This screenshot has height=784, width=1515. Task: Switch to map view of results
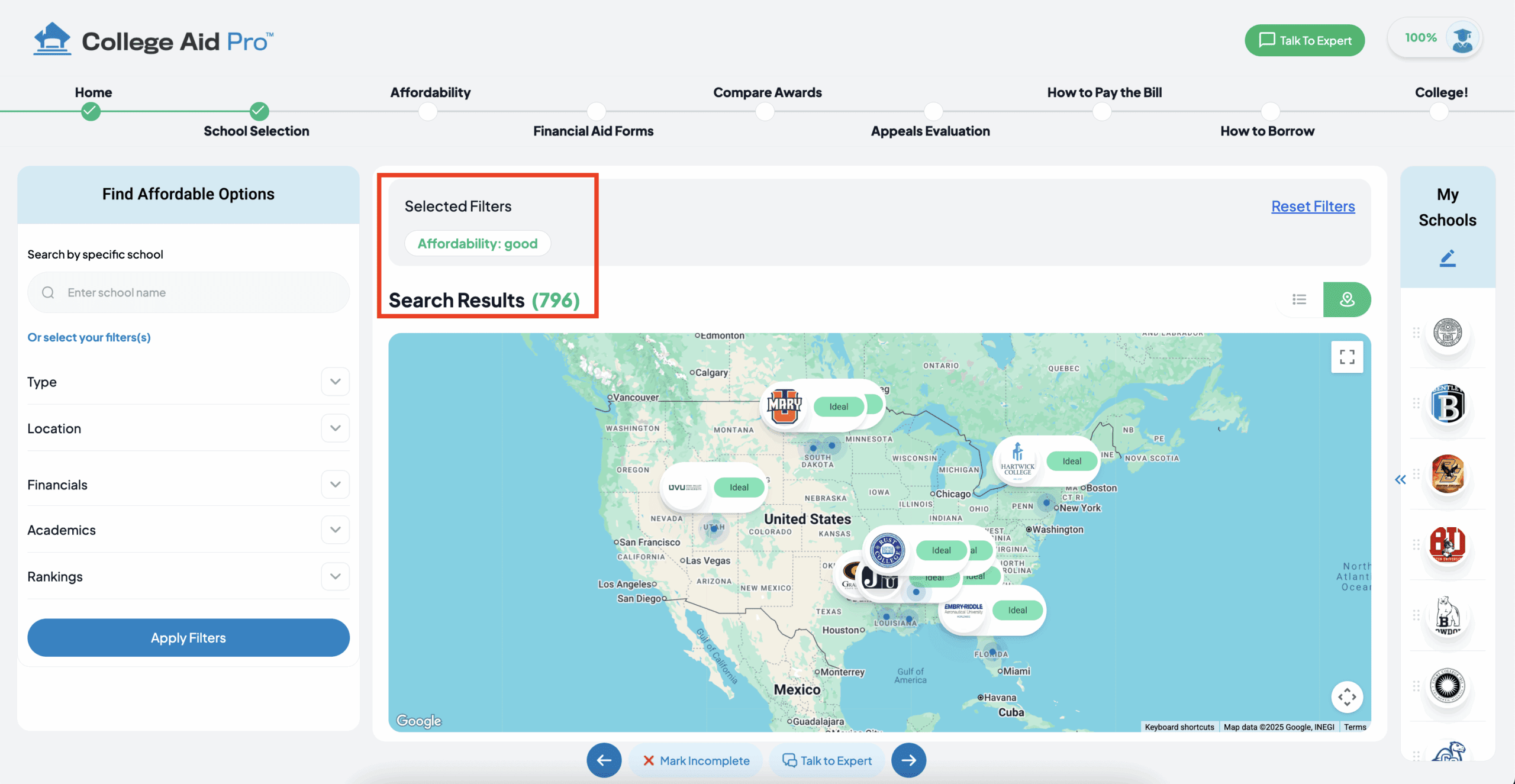pos(1347,299)
